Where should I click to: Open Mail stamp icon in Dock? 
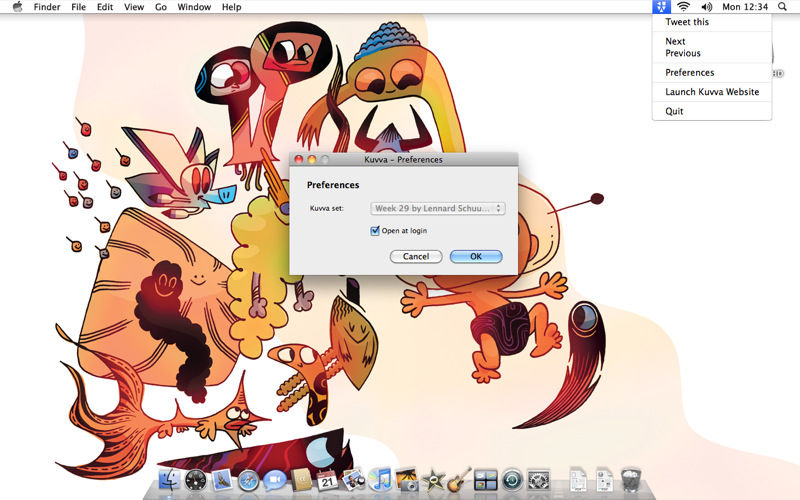(x=222, y=480)
